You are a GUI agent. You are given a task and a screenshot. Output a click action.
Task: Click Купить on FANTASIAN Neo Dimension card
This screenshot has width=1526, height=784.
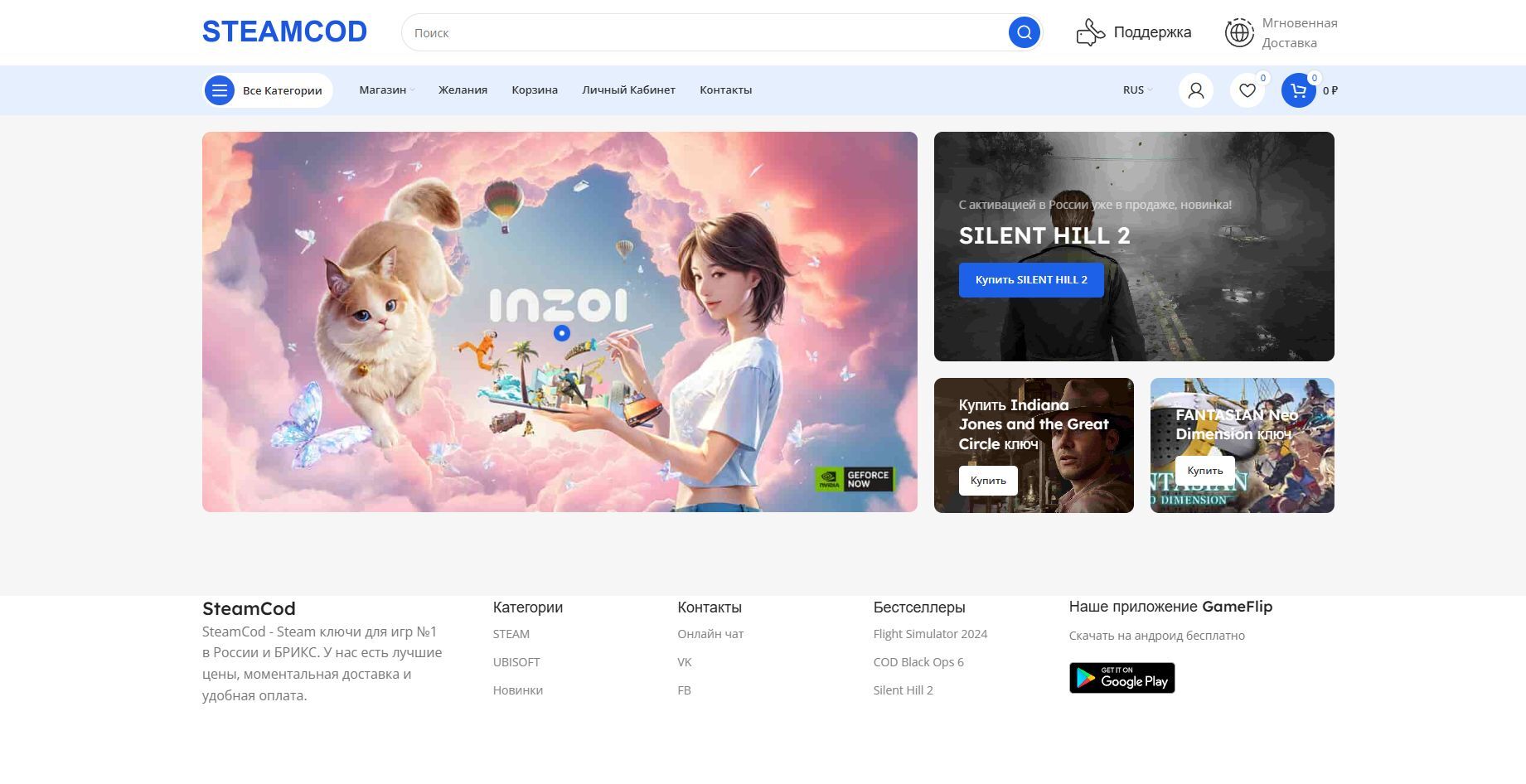1204,471
